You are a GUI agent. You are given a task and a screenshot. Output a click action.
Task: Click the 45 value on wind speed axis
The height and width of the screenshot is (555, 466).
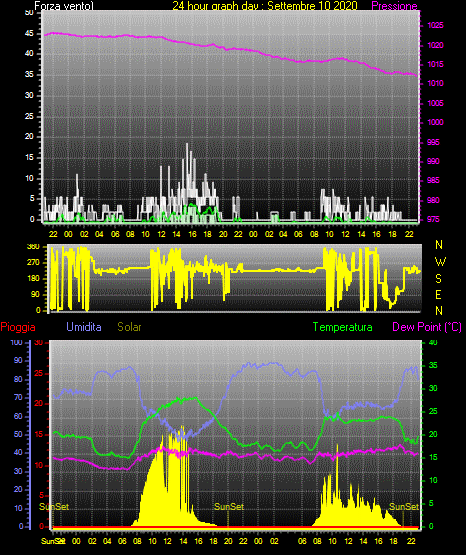pyautogui.click(x=29, y=34)
